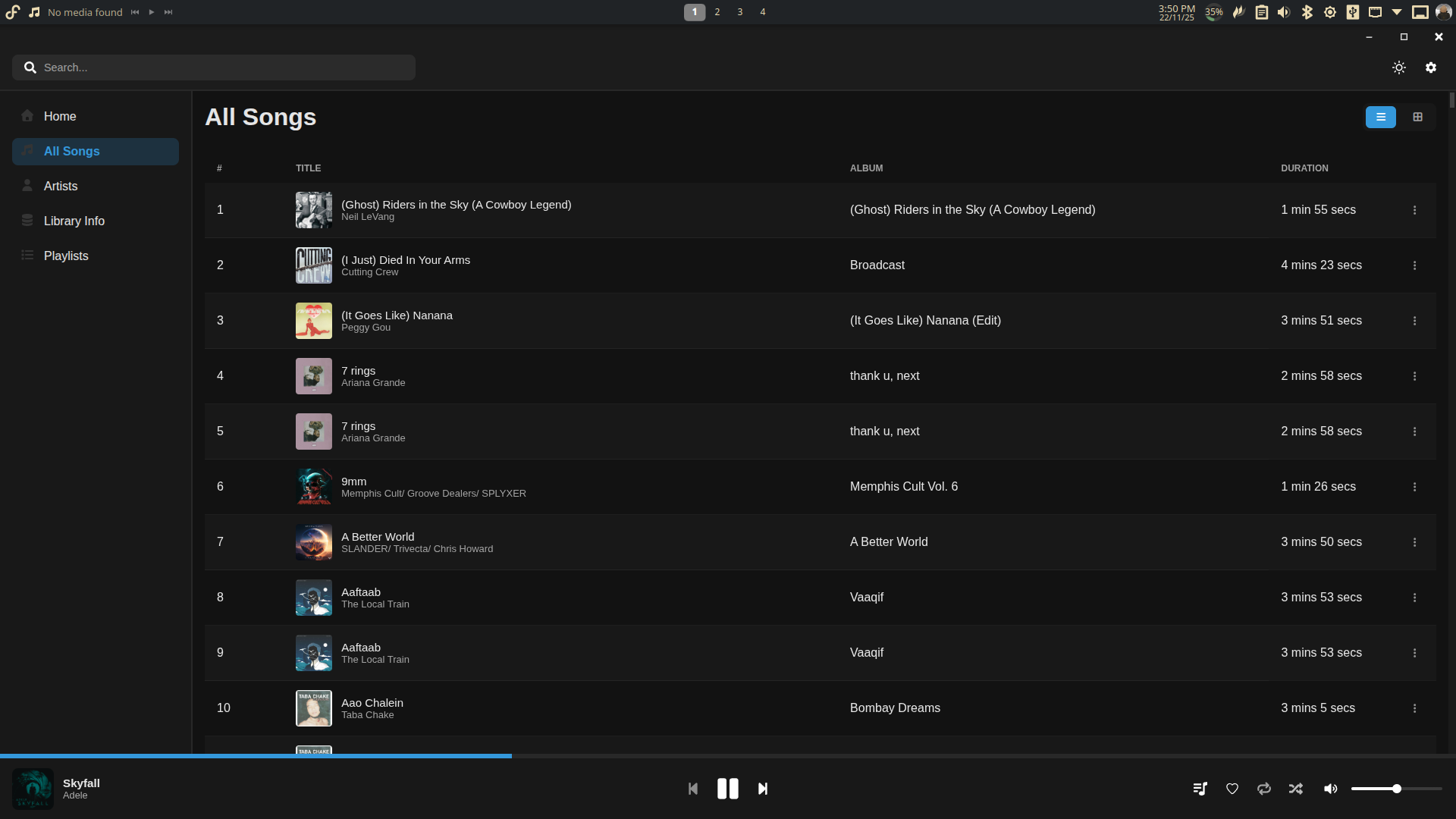Open application settings gear icon
The width and height of the screenshot is (1456, 819).
tap(1432, 67)
